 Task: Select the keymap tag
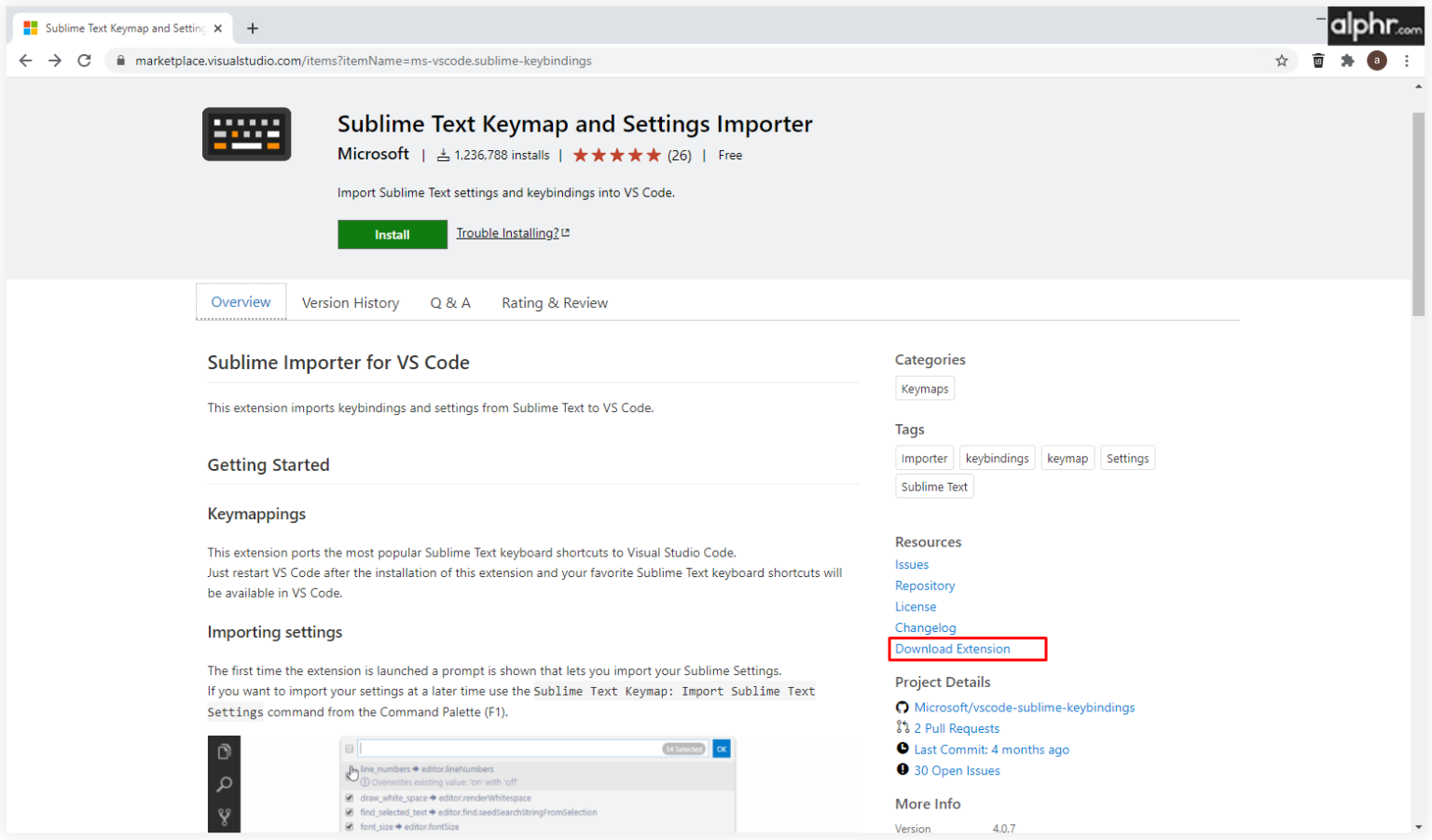pyautogui.click(x=1067, y=458)
